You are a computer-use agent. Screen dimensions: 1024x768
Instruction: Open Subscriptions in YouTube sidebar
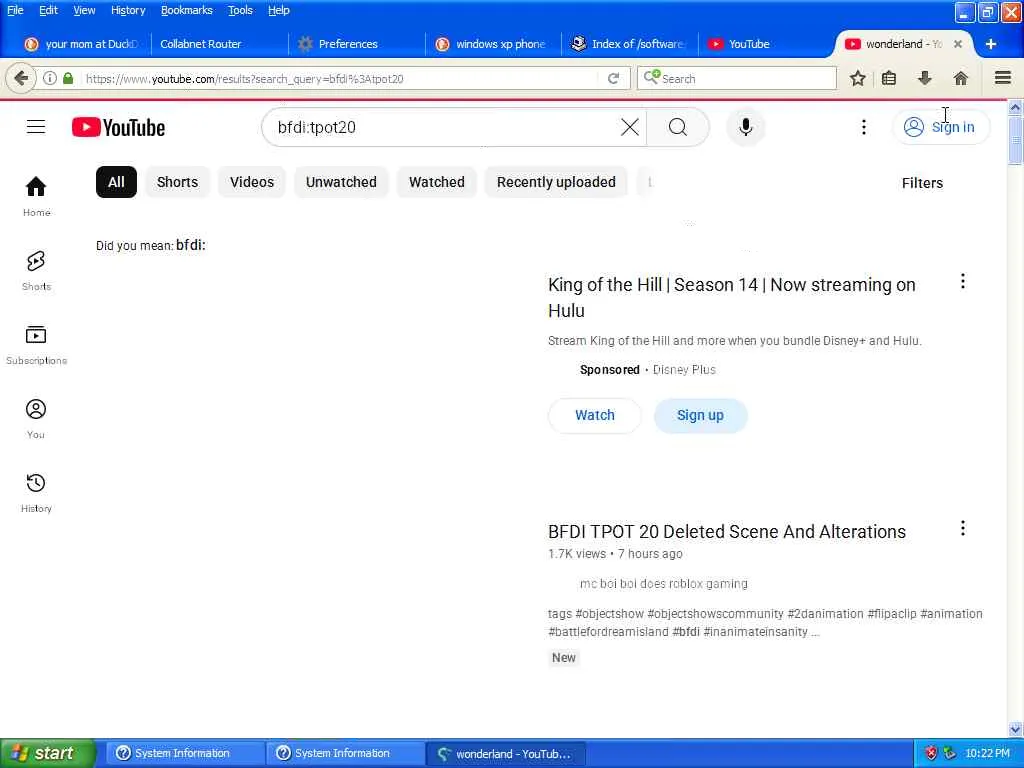tap(36, 344)
